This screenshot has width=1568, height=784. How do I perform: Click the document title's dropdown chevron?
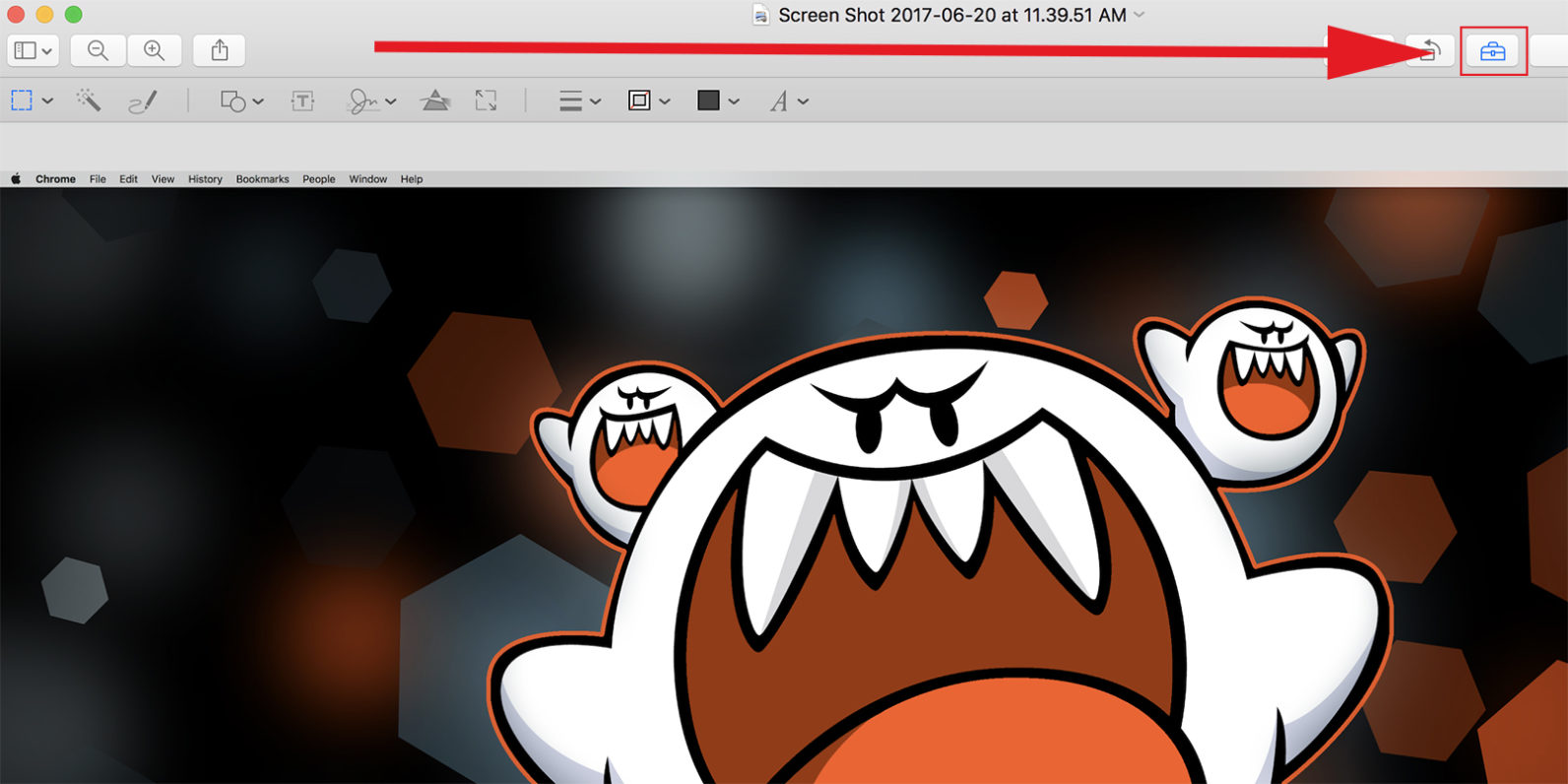[1140, 15]
